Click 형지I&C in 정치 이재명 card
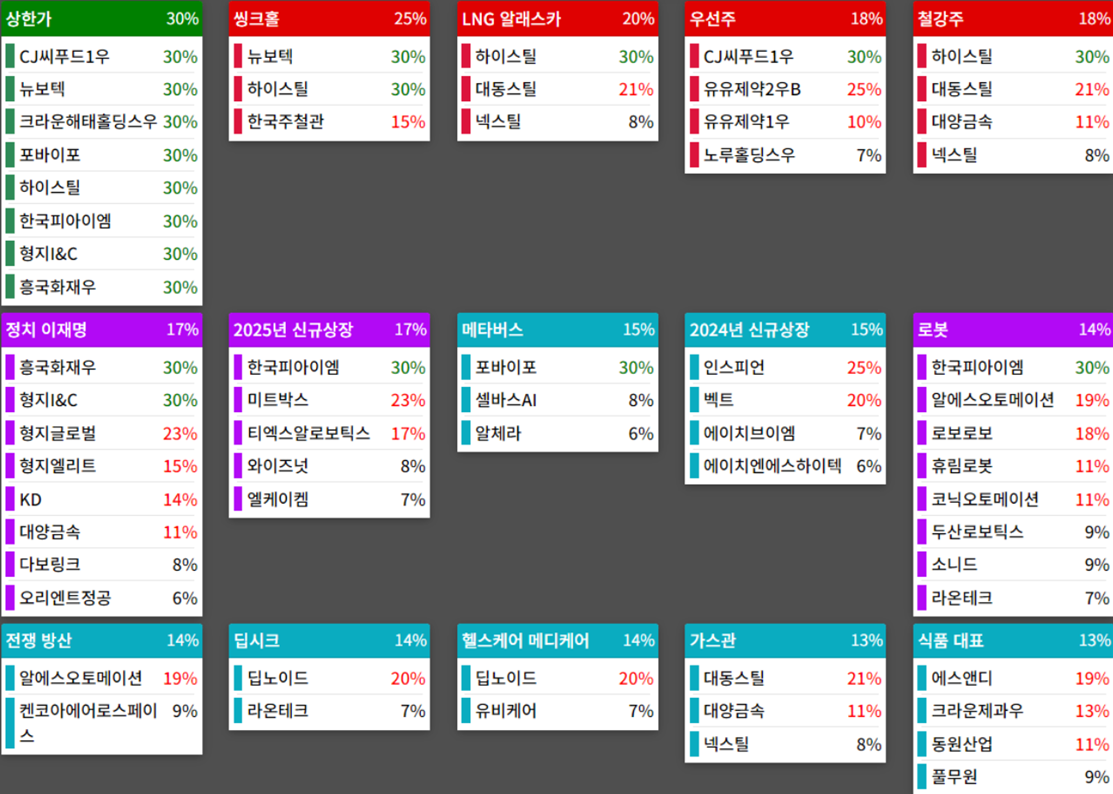 tap(102, 400)
